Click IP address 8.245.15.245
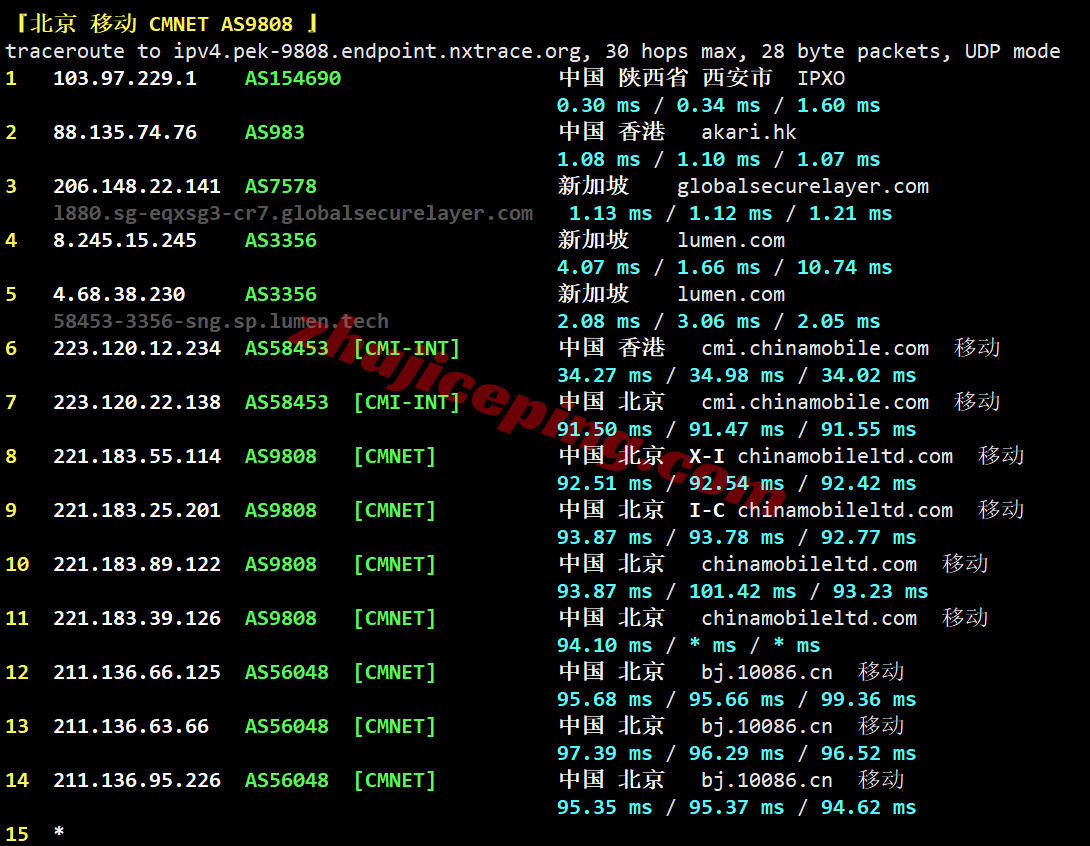 tap(125, 241)
